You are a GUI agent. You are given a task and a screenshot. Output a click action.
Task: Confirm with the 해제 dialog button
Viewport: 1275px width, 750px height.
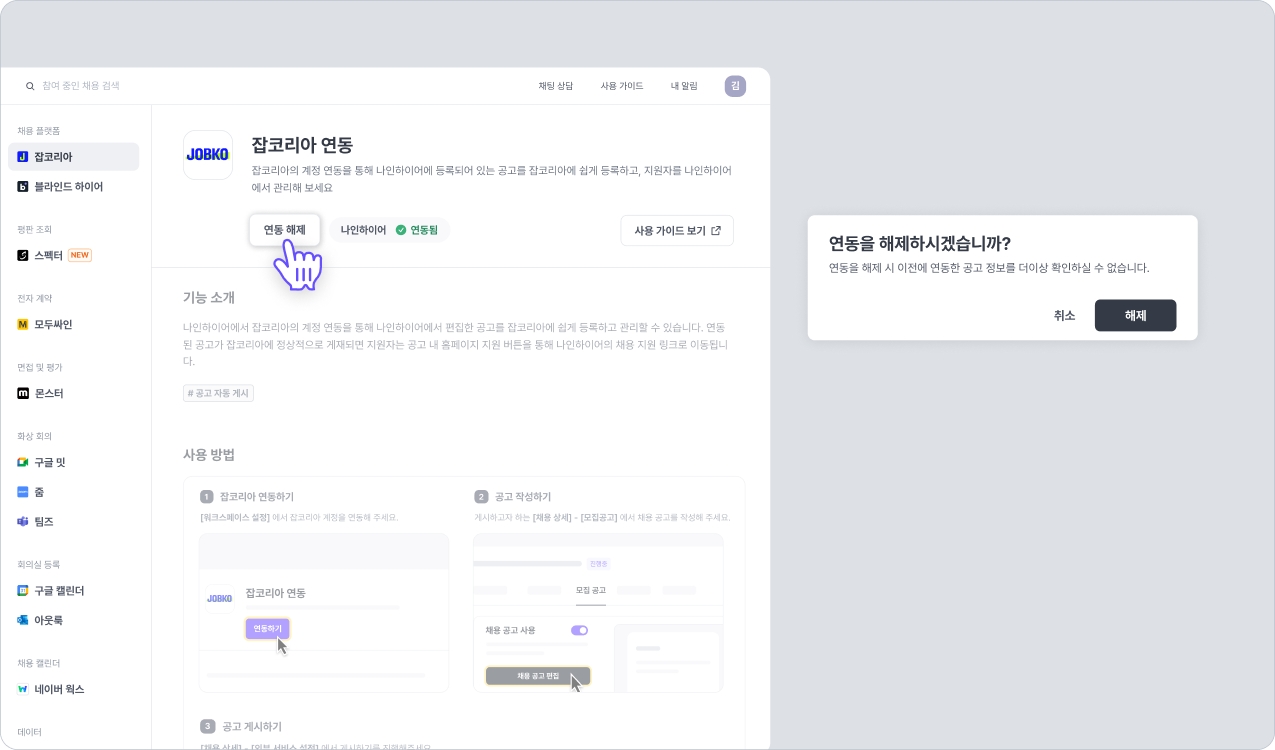1135,315
